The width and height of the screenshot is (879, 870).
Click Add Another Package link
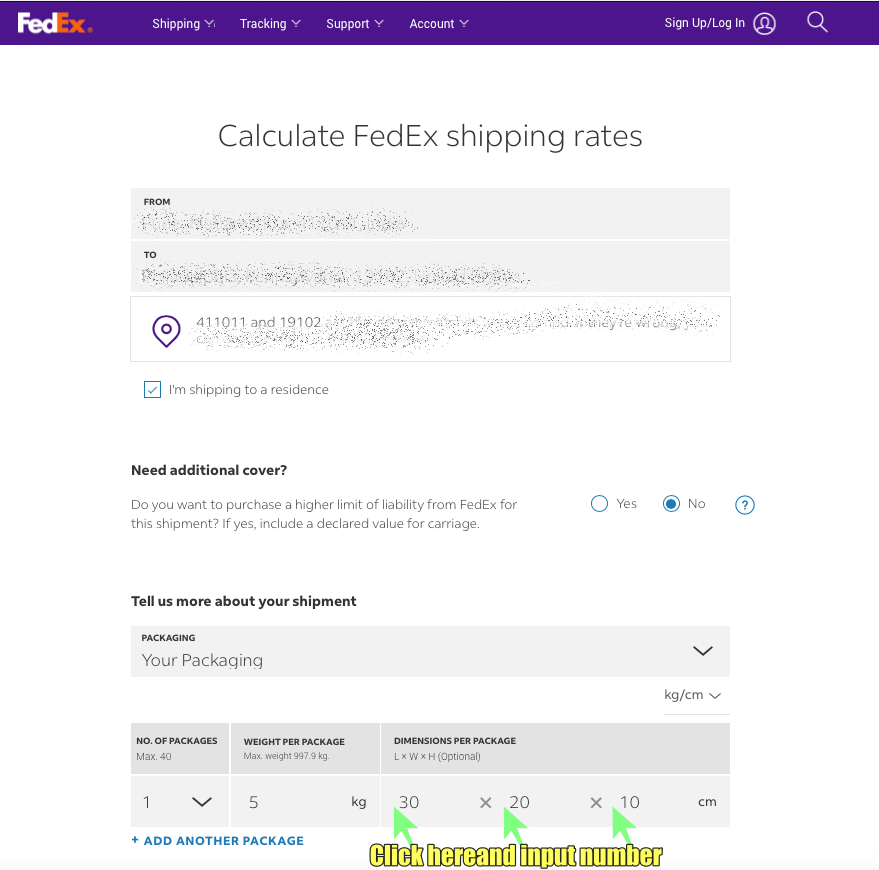[x=217, y=841]
